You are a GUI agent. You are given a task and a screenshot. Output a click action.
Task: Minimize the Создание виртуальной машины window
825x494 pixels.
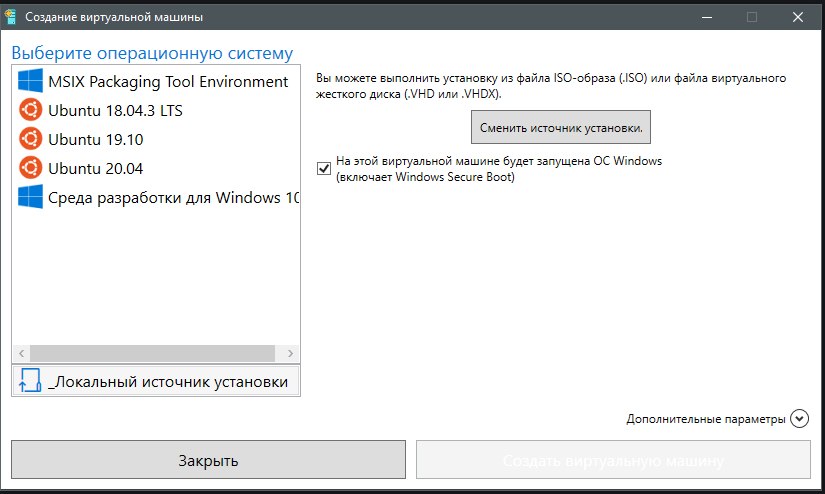pos(707,17)
